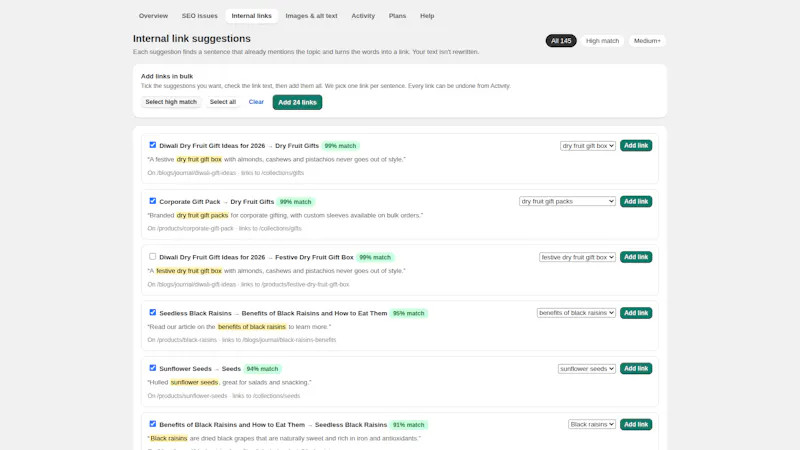Screen dimensions: 800x450
Task: Tick the Festive Dry Fruit Gift Box checkbox
Action: coord(153,257)
